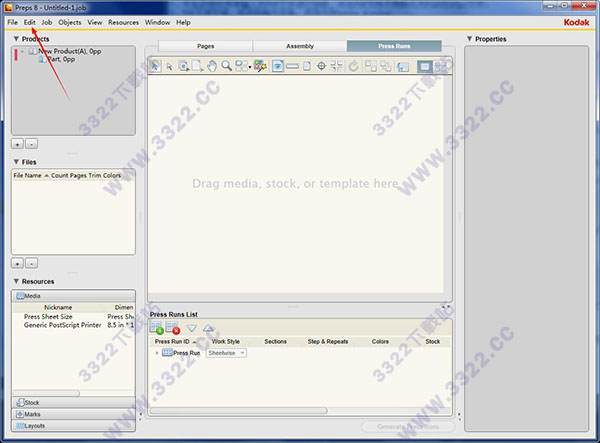Move press run up with up triangle
Image resolution: width=600 pixels, height=443 pixels.
click(208, 328)
